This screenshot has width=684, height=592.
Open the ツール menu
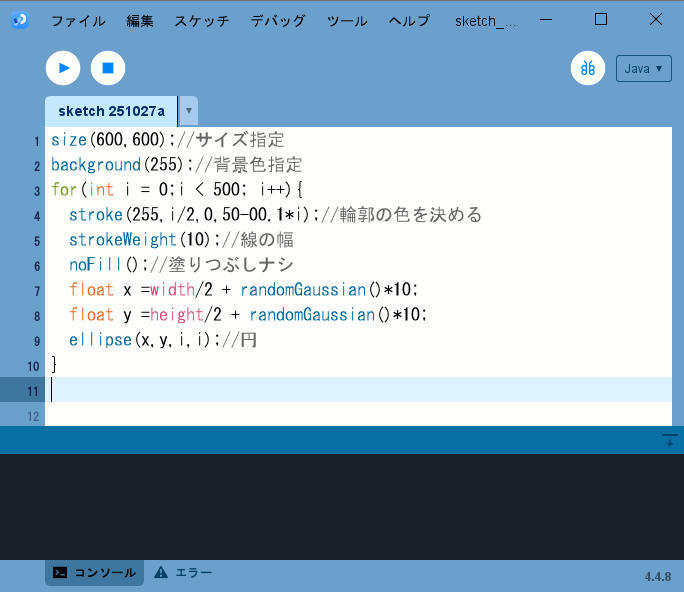347,21
